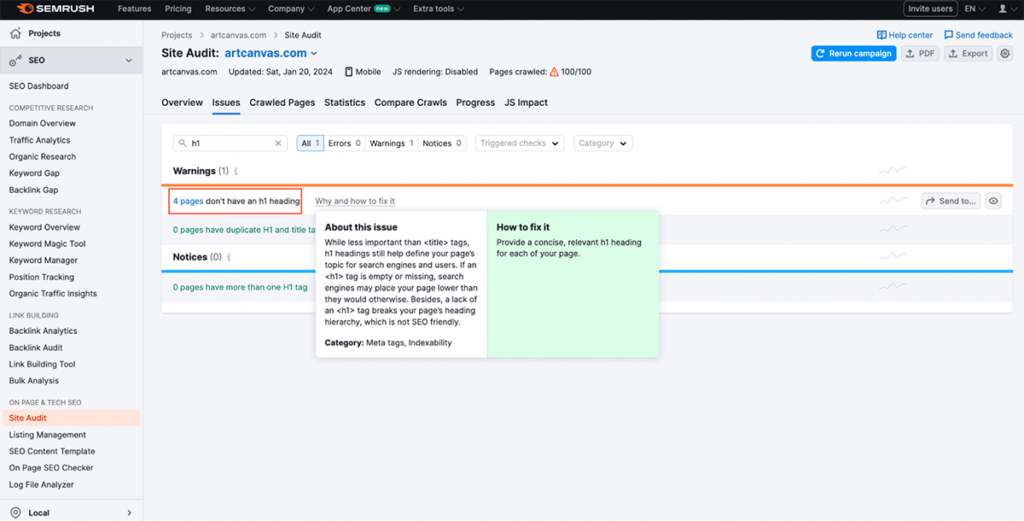Open the EN language selector
The width and height of the screenshot is (1024, 521).
(974, 9)
